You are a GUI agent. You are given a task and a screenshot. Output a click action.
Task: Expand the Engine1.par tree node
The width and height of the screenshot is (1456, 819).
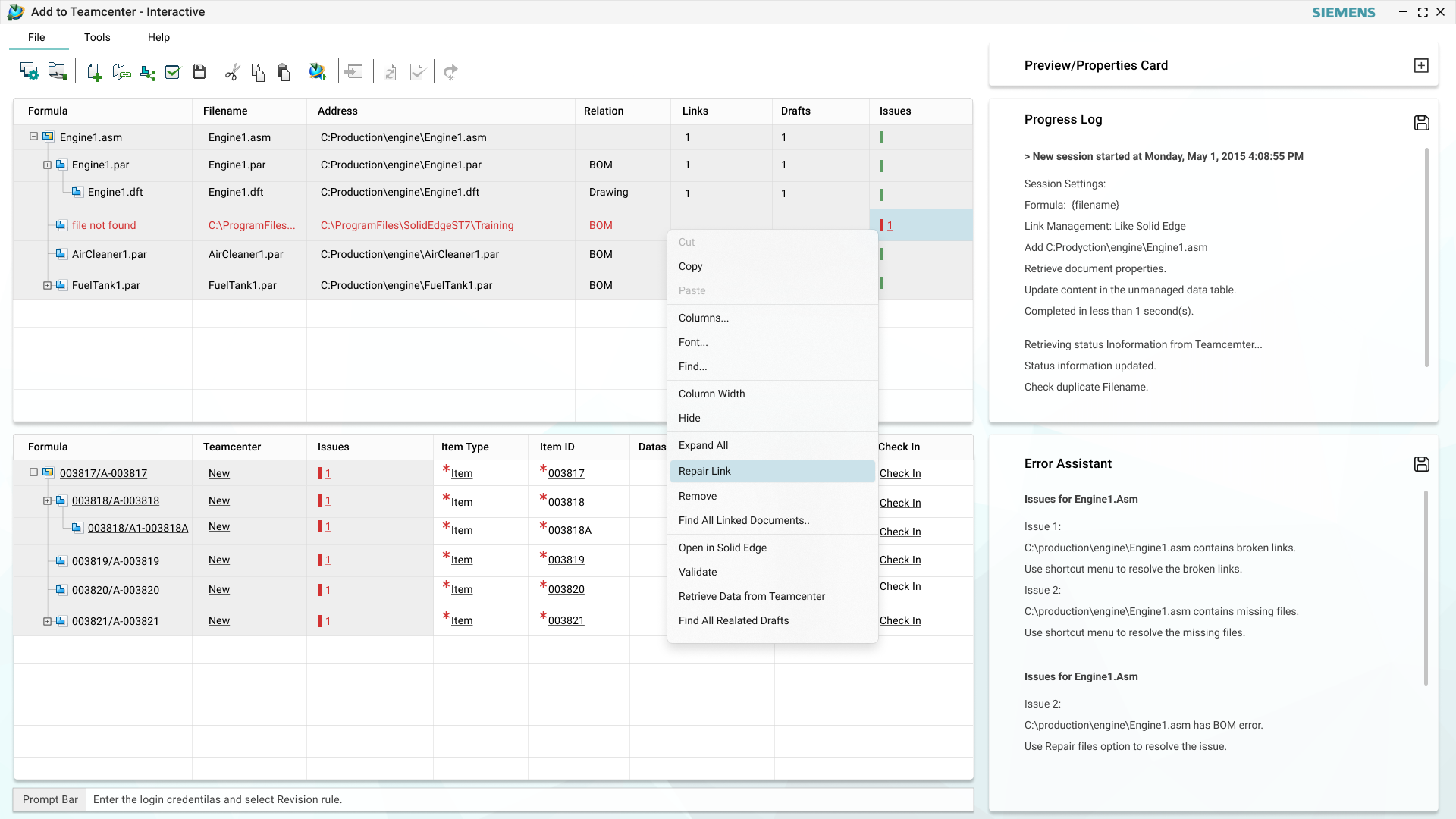[x=47, y=165]
